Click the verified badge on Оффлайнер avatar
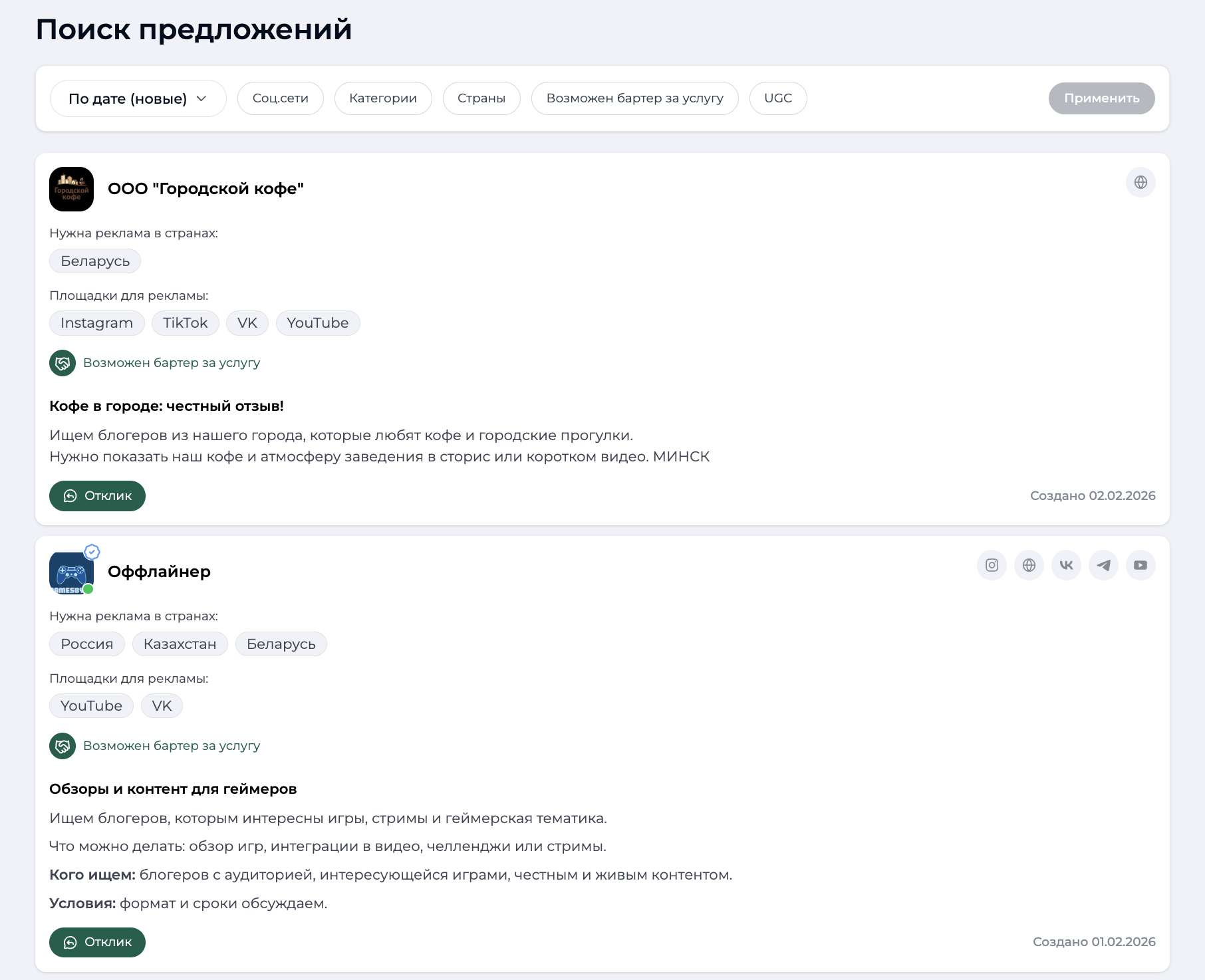This screenshot has height=980, width=1205. [x=92, y=552]
